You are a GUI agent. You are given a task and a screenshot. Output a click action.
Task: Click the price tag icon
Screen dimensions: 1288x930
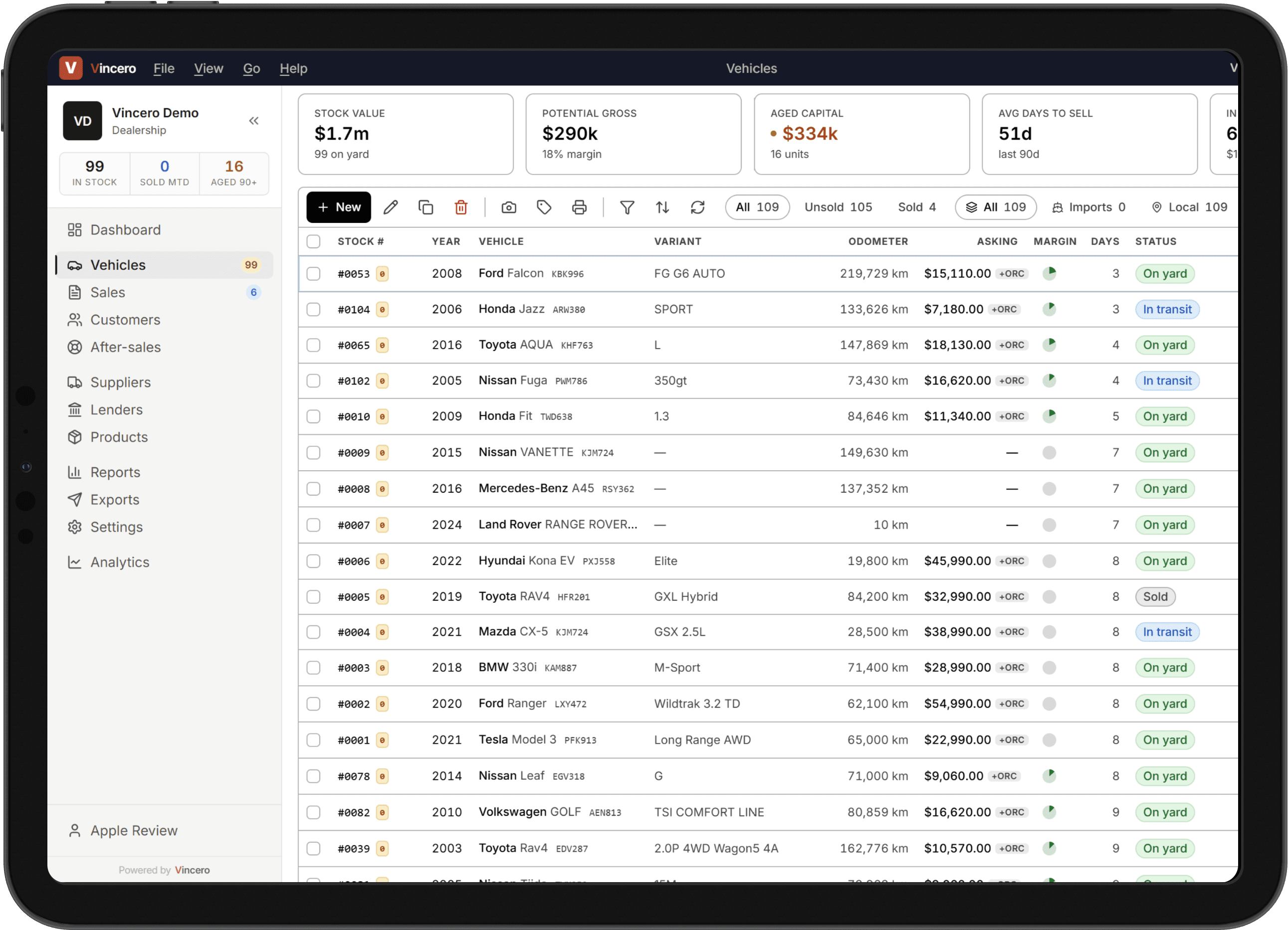[544, 207]
